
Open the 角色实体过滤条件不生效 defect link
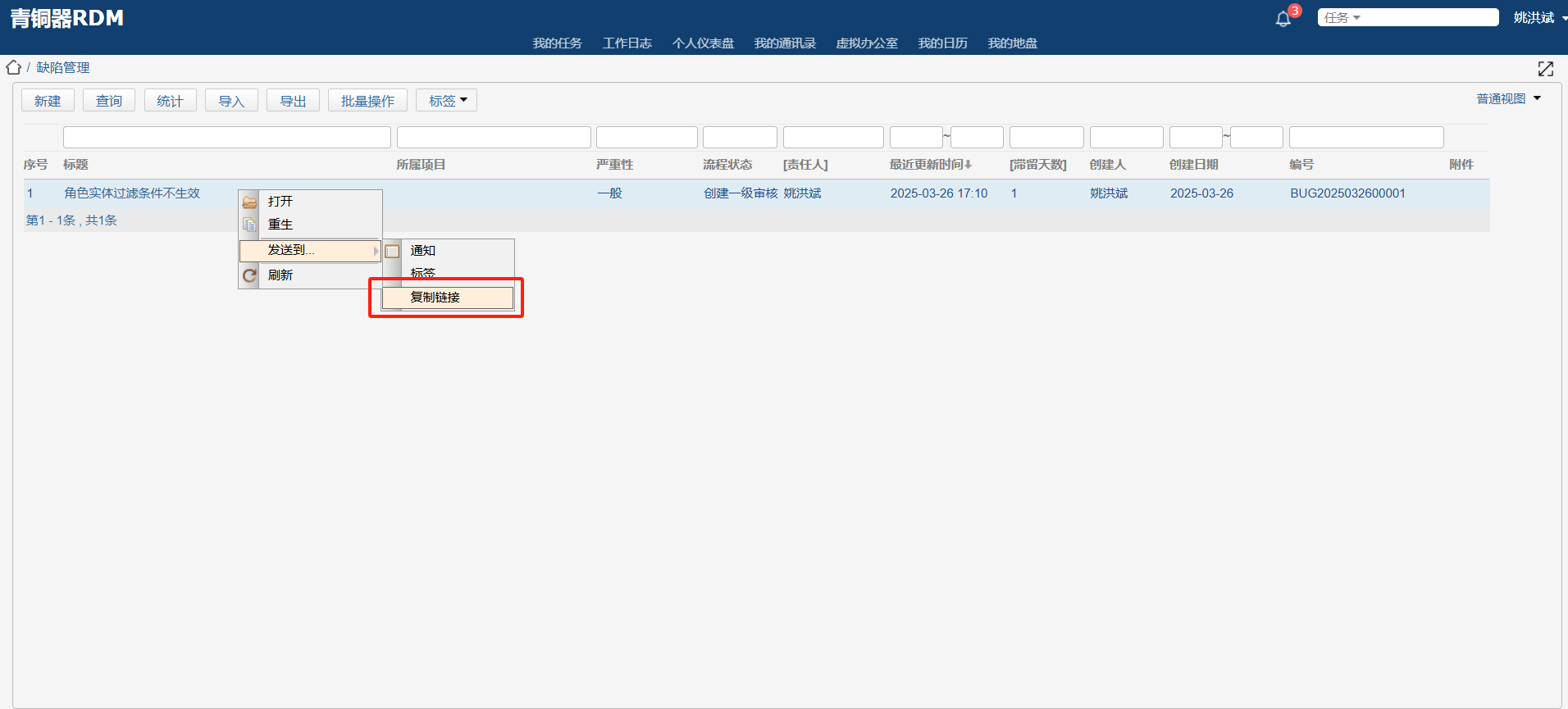[x=132, y=193]
